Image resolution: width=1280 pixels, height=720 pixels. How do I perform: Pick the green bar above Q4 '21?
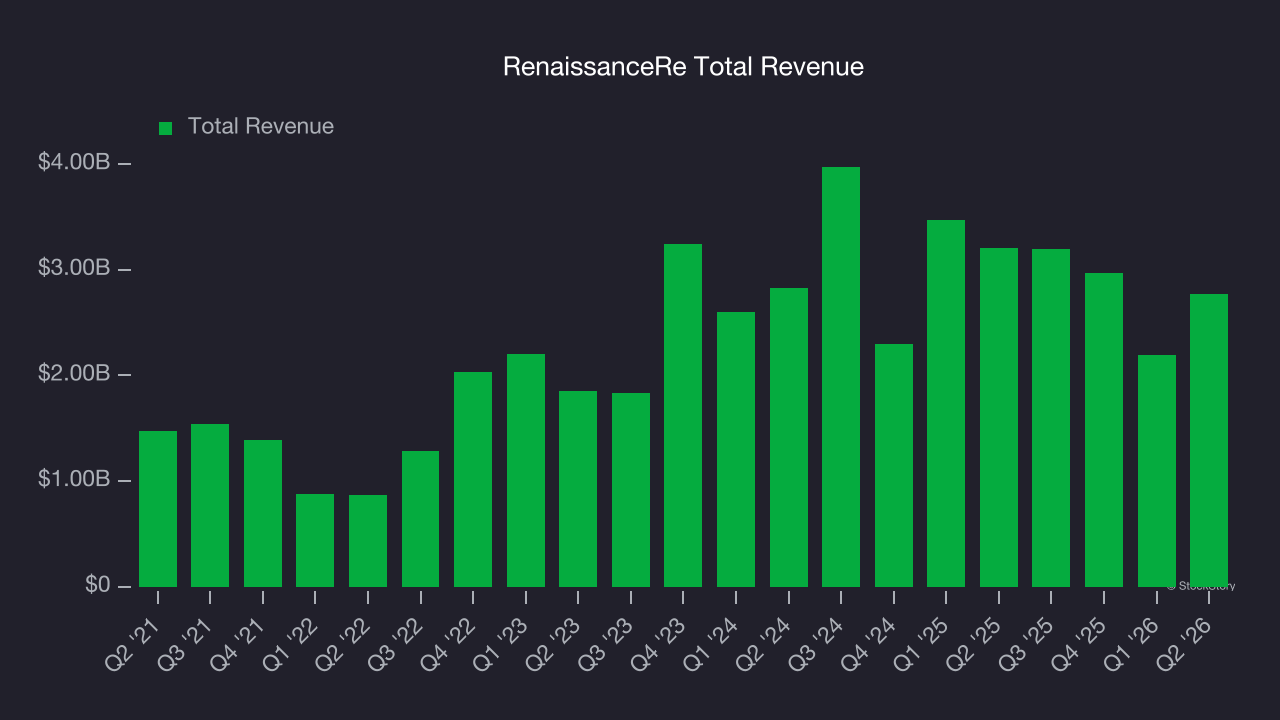pos(263,513)
